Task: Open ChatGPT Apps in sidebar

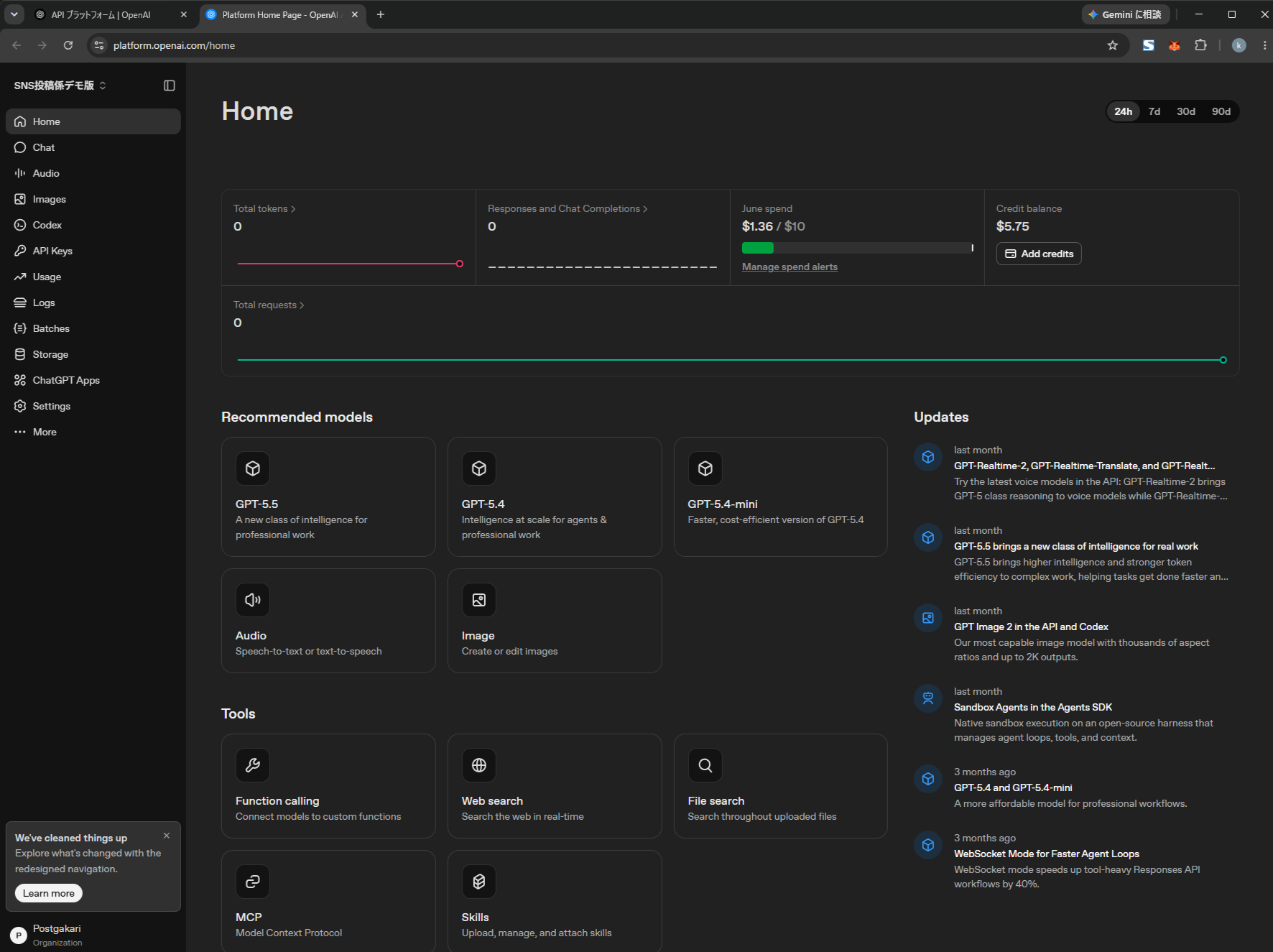Action: coord(93,380)
